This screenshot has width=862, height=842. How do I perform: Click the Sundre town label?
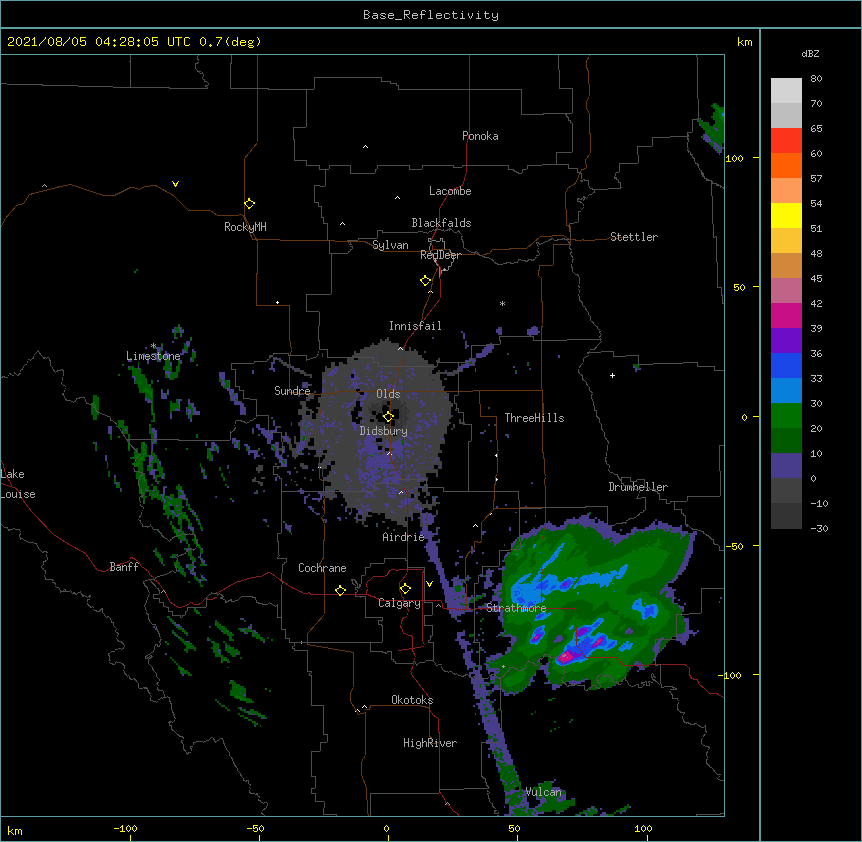tap(292, 391)
